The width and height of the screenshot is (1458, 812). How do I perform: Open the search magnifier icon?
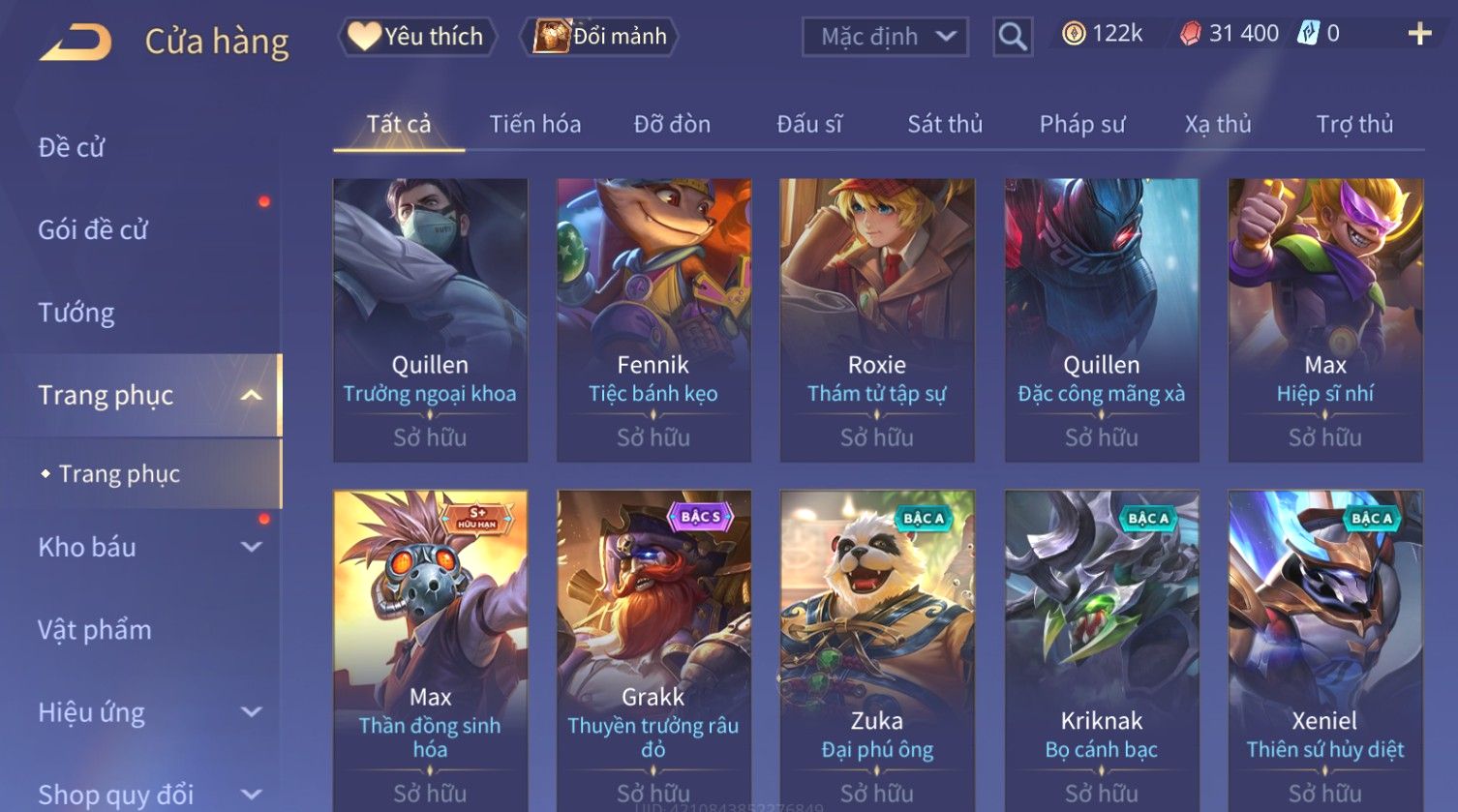[x=1013, y=37]
